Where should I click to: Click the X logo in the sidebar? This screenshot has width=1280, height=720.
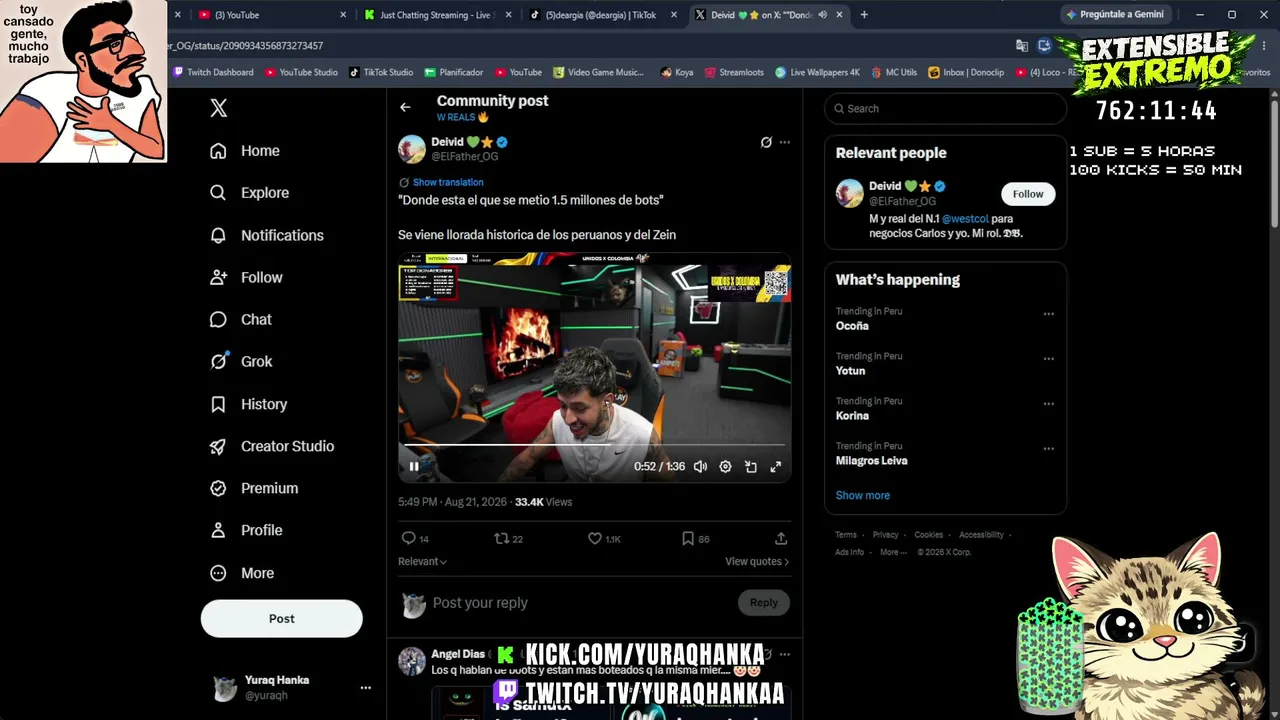point(219,109)
